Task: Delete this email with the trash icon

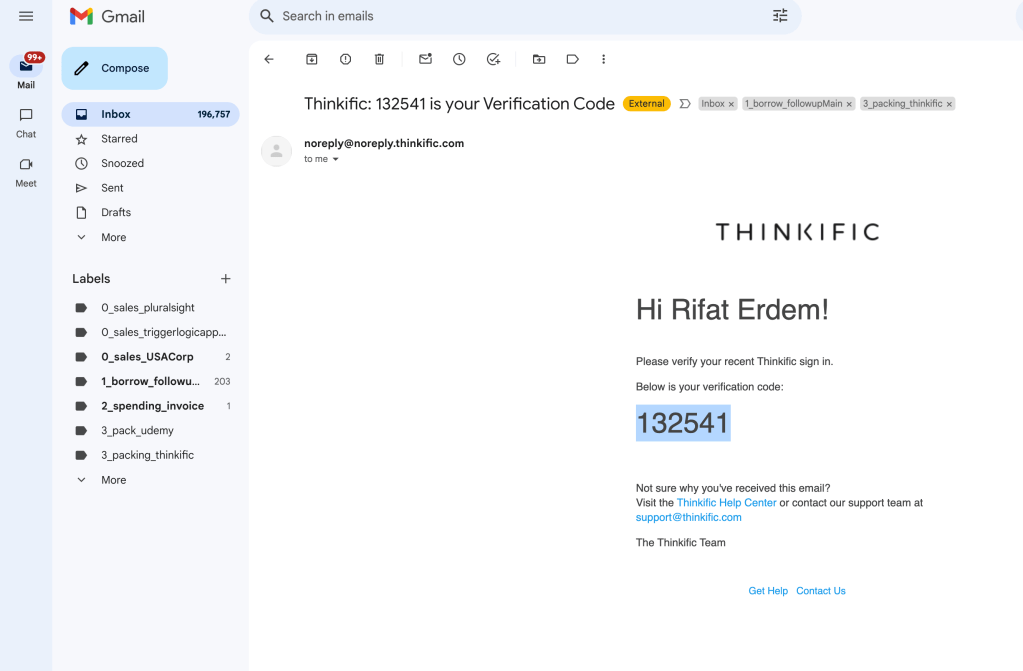Action: click(x=379, y=59)
